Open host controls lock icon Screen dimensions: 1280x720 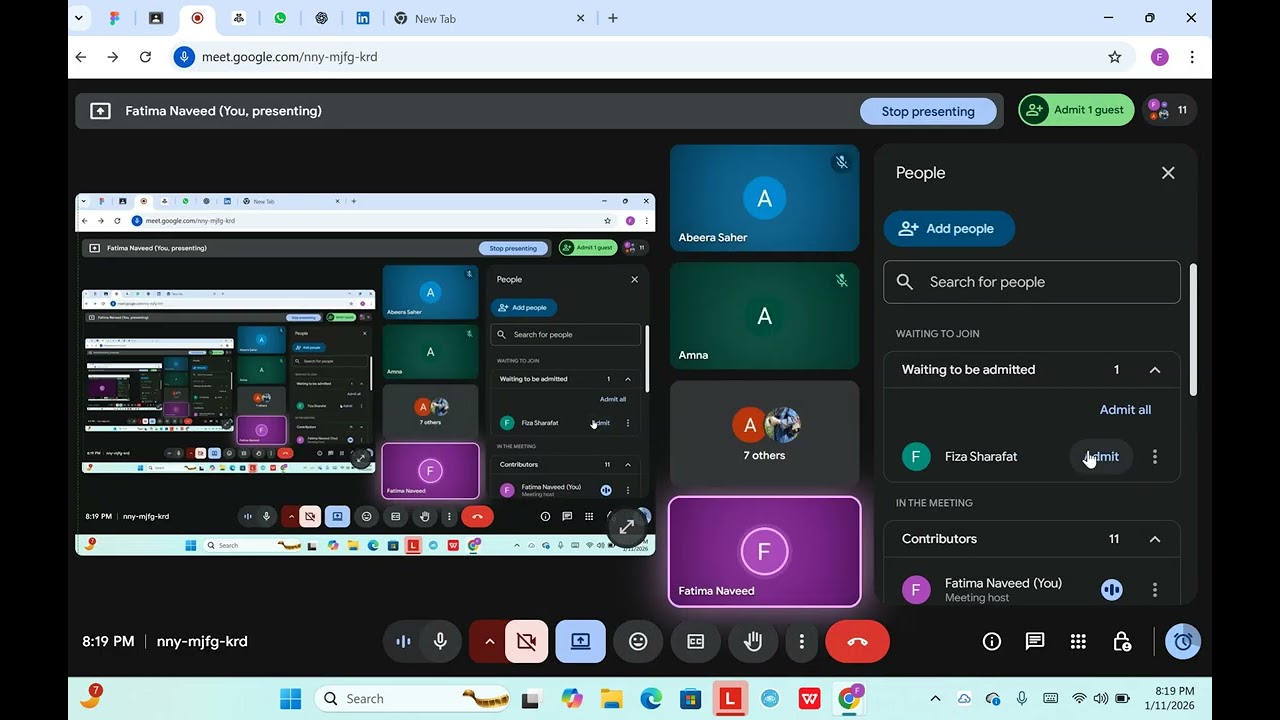pos(1122,642)
